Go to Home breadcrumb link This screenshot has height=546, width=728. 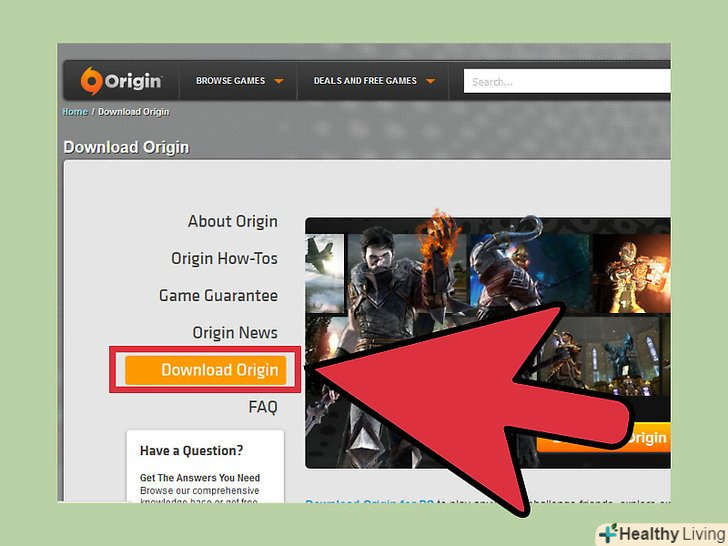point(75,112)
